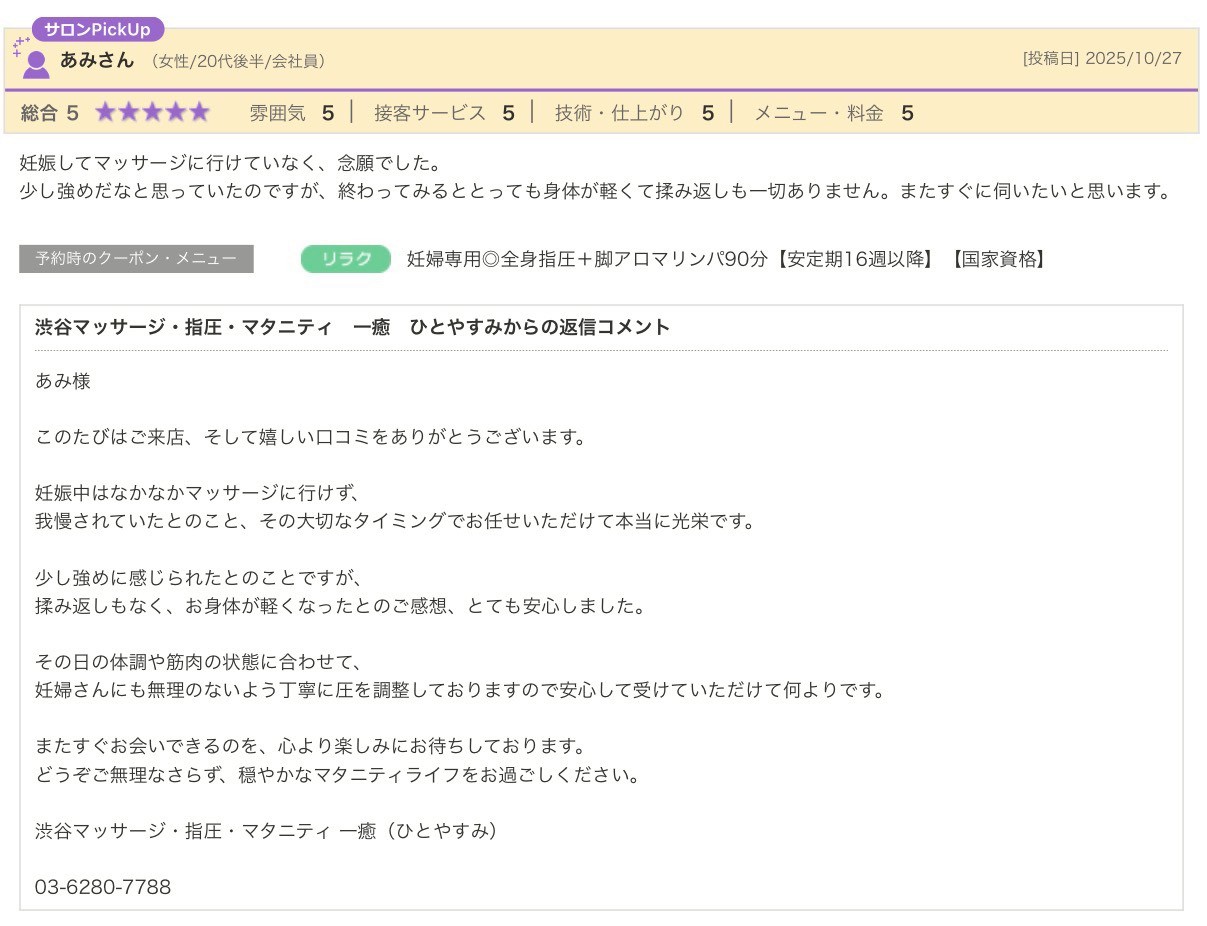Click the first purple rating star

[106, 113]
